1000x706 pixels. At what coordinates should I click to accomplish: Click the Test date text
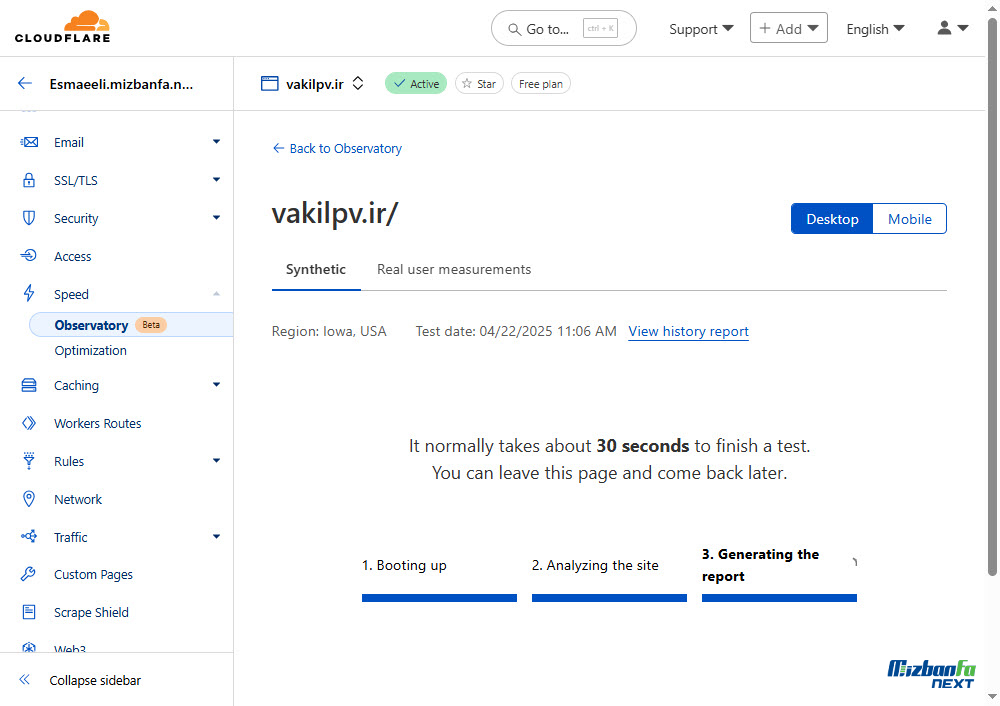(x=516, y=332)
